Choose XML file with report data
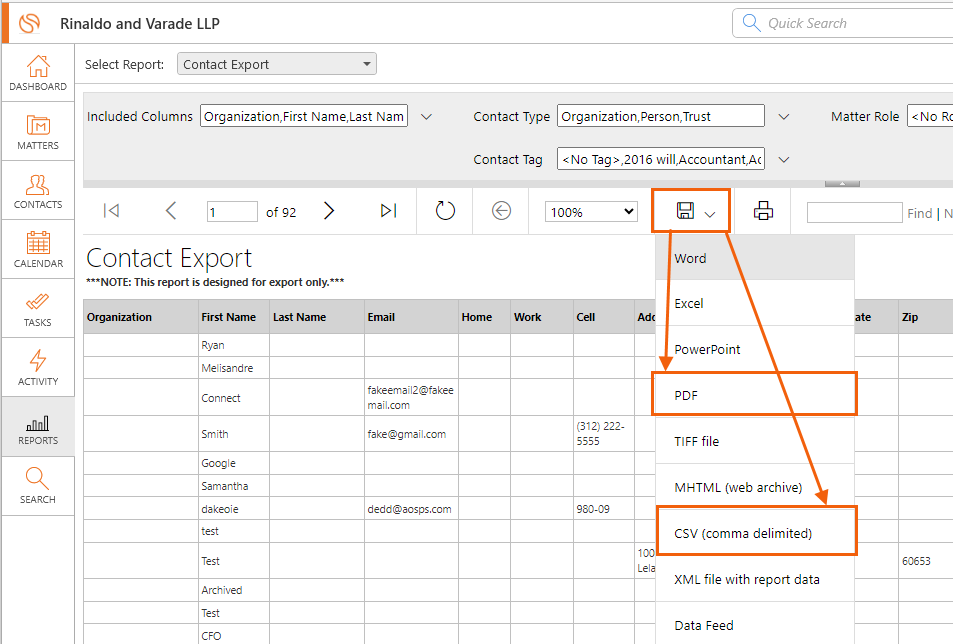Image resolution: width=953 pixels, height=644 pixels. tap(755, 579)
